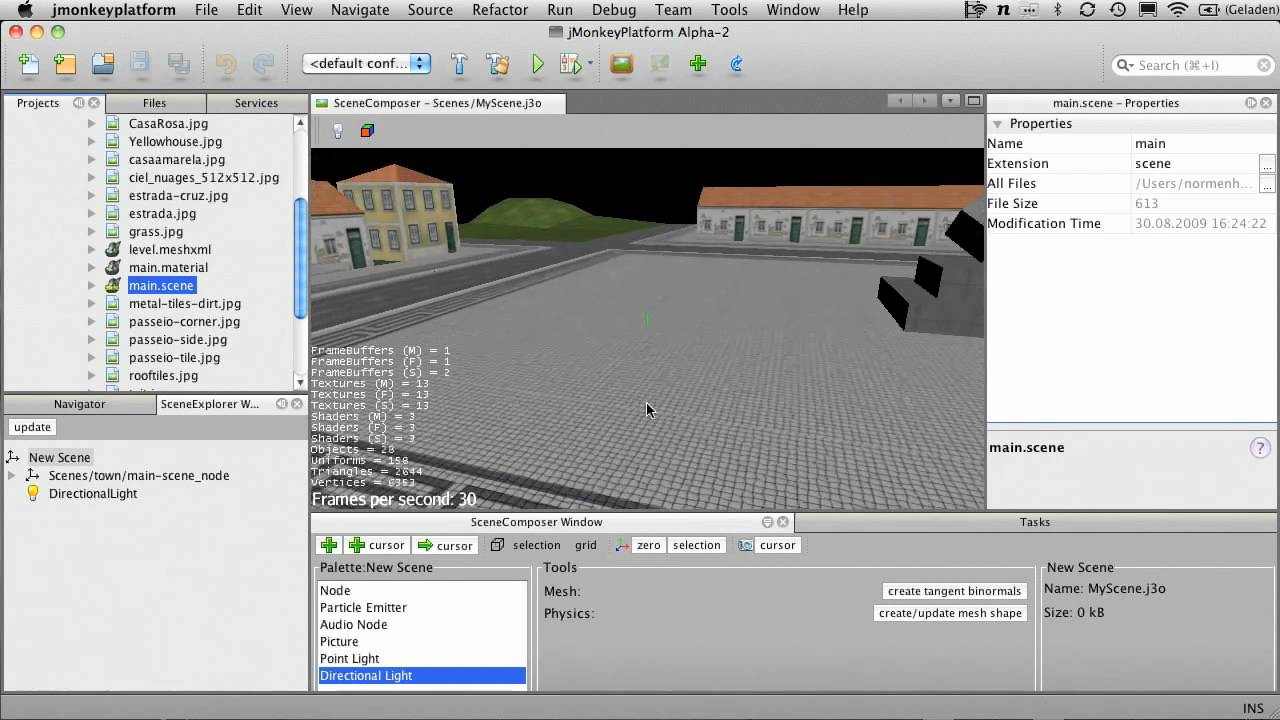Click the picture icon in main toolbar

tap(622, 64)
